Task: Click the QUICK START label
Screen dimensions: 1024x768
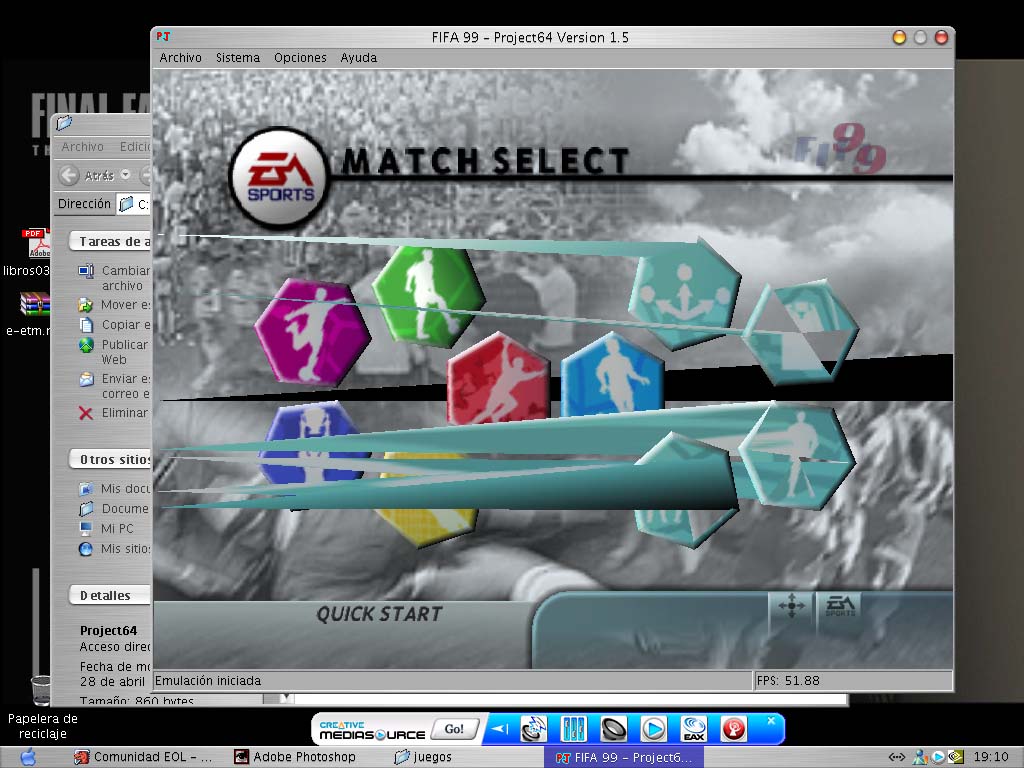Action: coord(379,614)
